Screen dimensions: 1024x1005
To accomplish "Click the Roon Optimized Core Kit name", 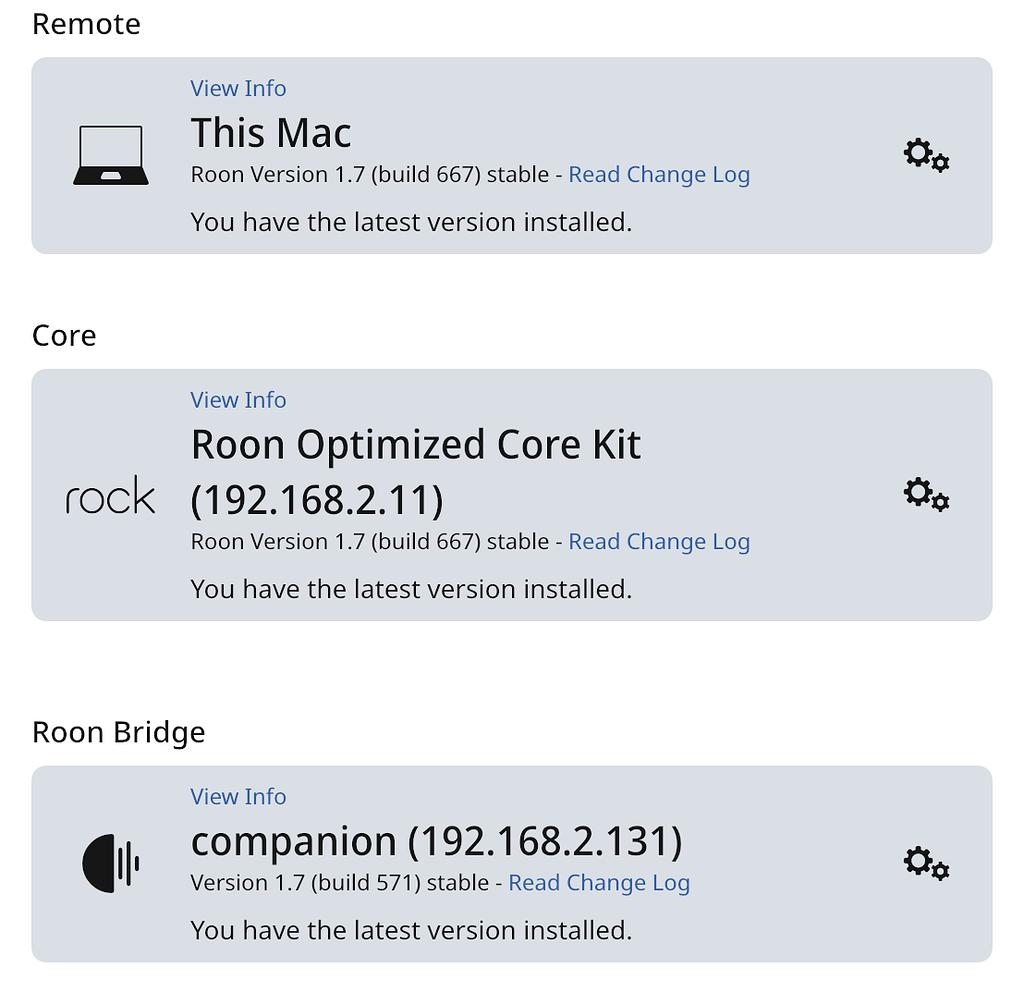I will tap(416, 444).
